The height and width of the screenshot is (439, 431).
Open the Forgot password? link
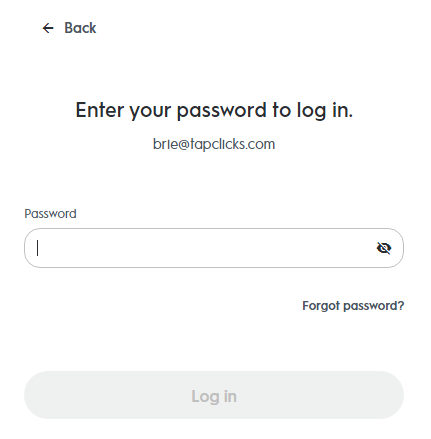point(353,306)
